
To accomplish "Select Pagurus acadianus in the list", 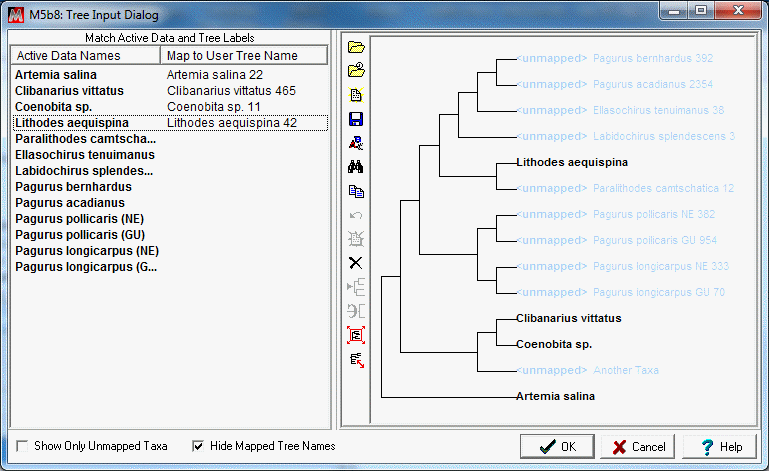I will coord(70,203).
